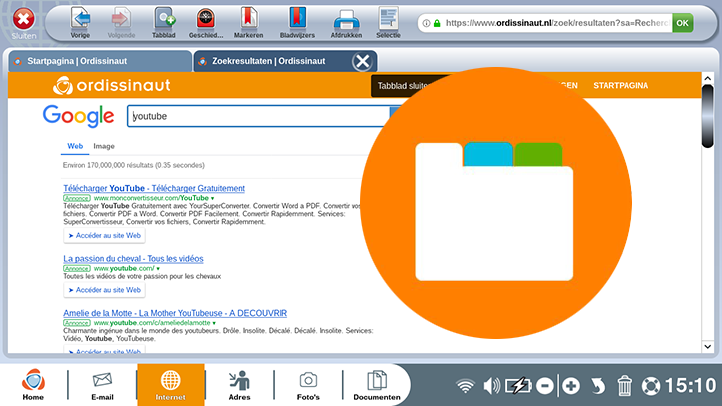Activate the Selectie tool
Screen dimensions: 722x406
pos(388,23)
